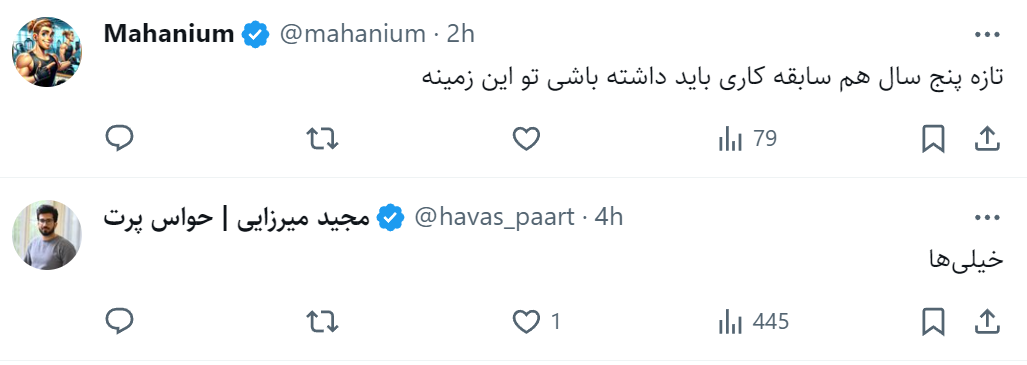Open the 2h timestamp link
This screenshot has width=1027, height=365.
point(460,33)
